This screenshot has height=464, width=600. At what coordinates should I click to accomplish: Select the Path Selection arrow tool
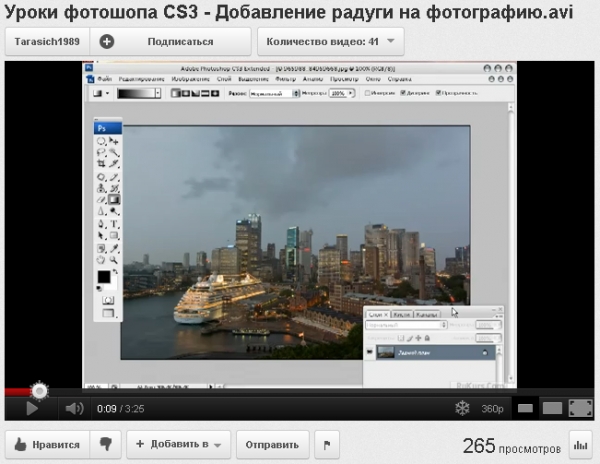(x=101, y=236)
